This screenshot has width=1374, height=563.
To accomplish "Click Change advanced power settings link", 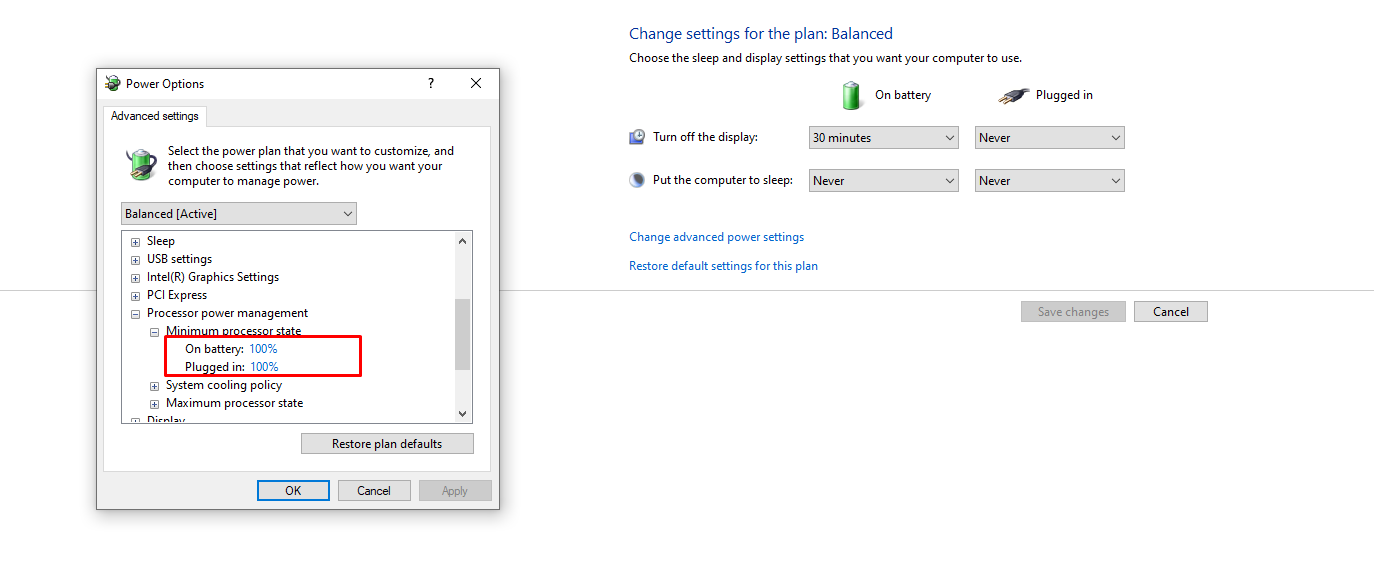I will pyautogui.click(x=716, y=237).
